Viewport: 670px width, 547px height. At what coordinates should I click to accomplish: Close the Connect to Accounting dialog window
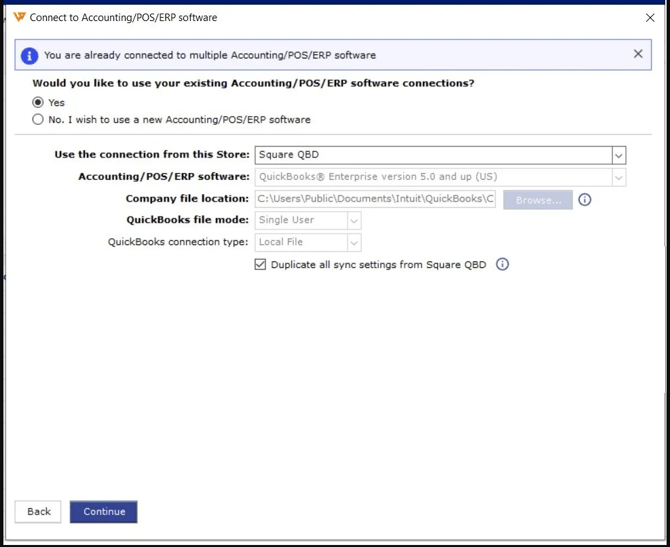[x=650, y=17]
